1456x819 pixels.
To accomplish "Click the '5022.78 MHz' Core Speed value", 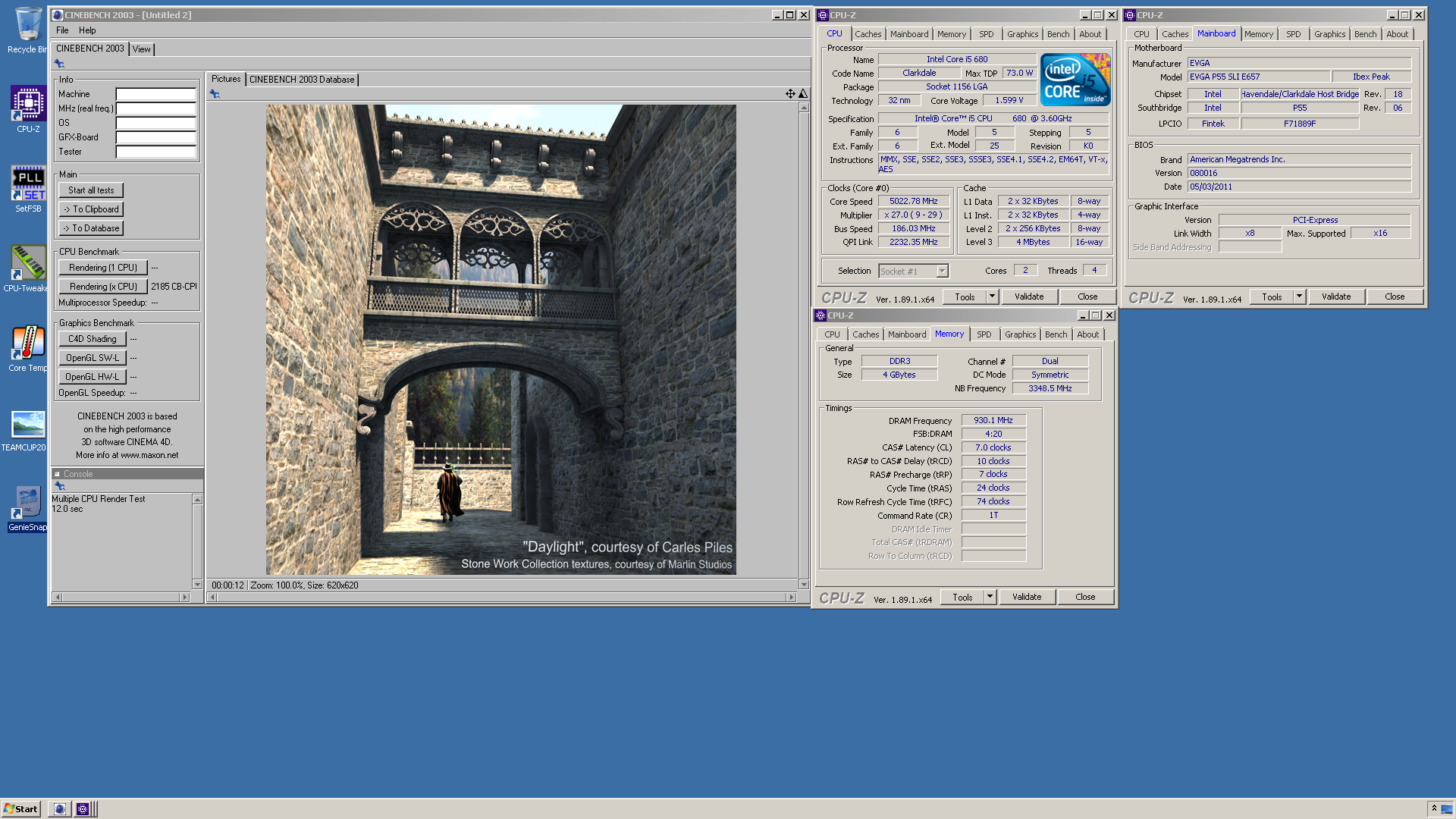I will [x=914, y=202].
